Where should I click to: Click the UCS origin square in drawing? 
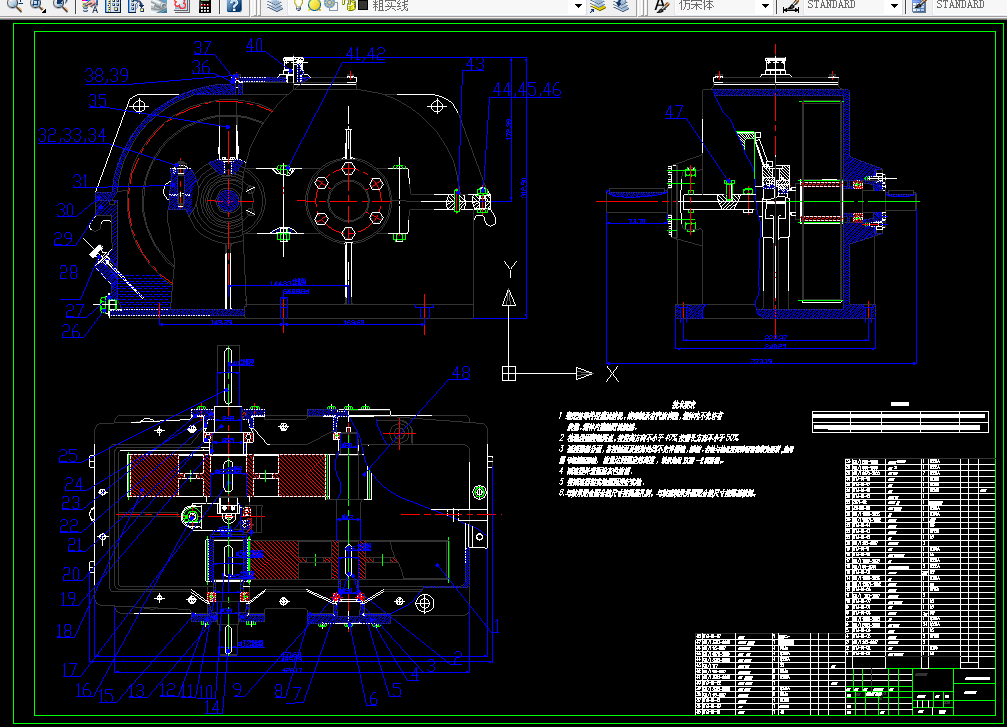pyautogui.click(x=509, y=374)
